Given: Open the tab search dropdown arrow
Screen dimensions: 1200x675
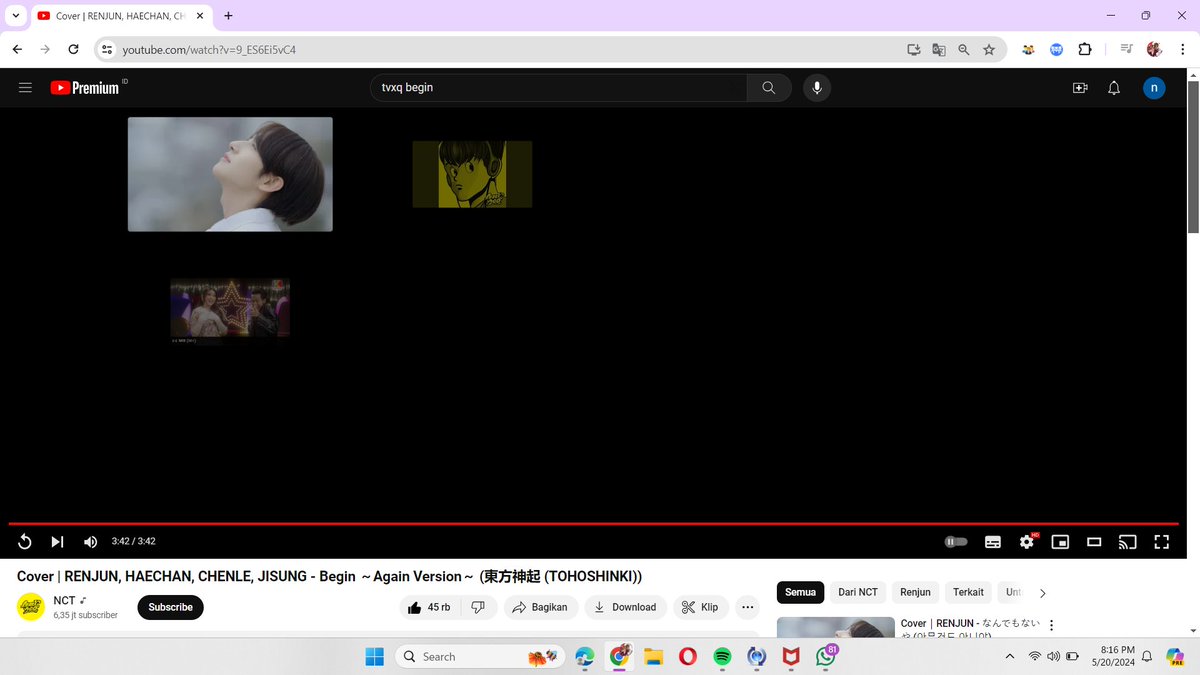Looking at the screenshot, I should click(16, 16).
